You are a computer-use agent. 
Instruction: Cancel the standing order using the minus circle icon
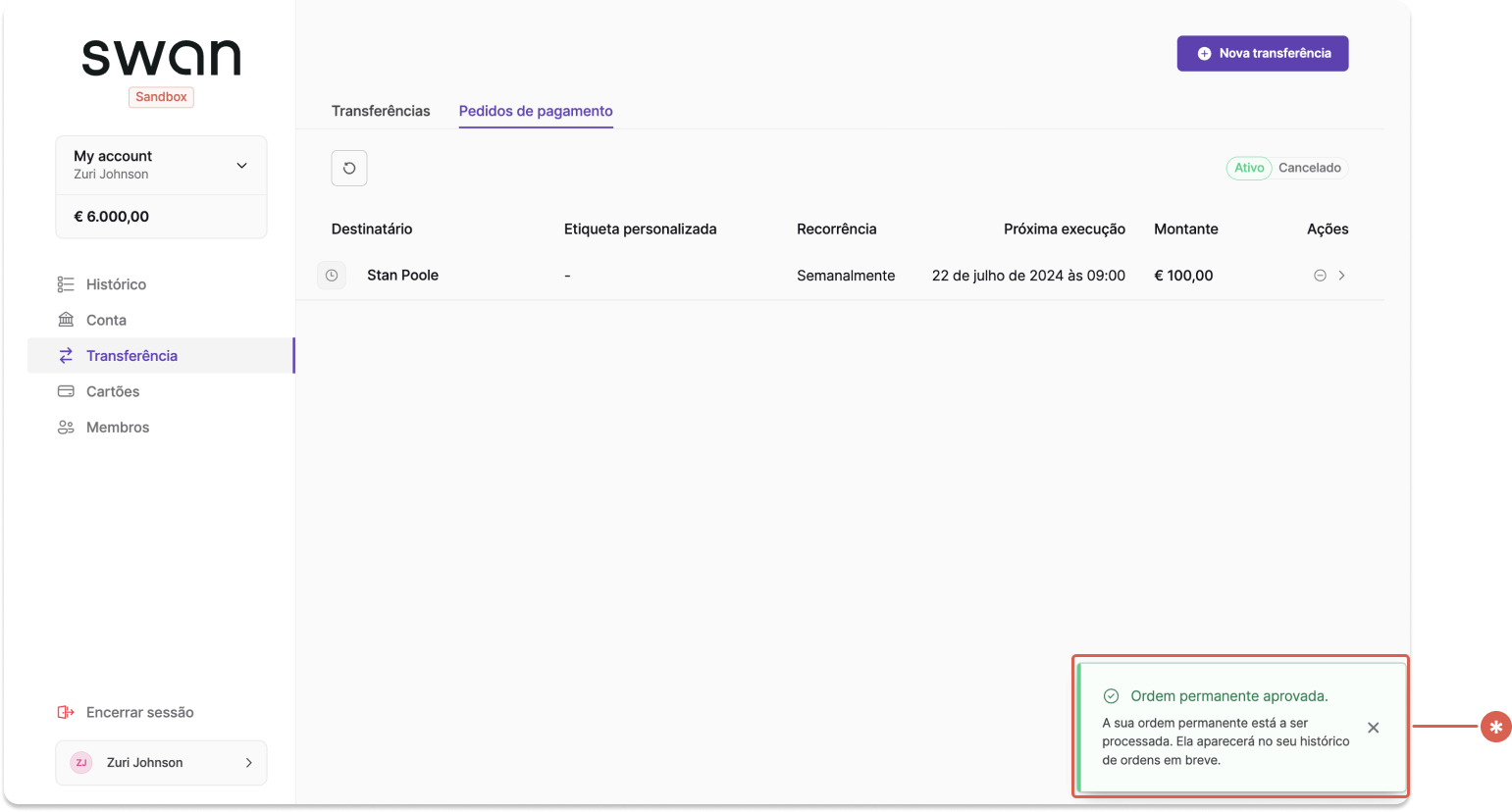click(1320, 276)
